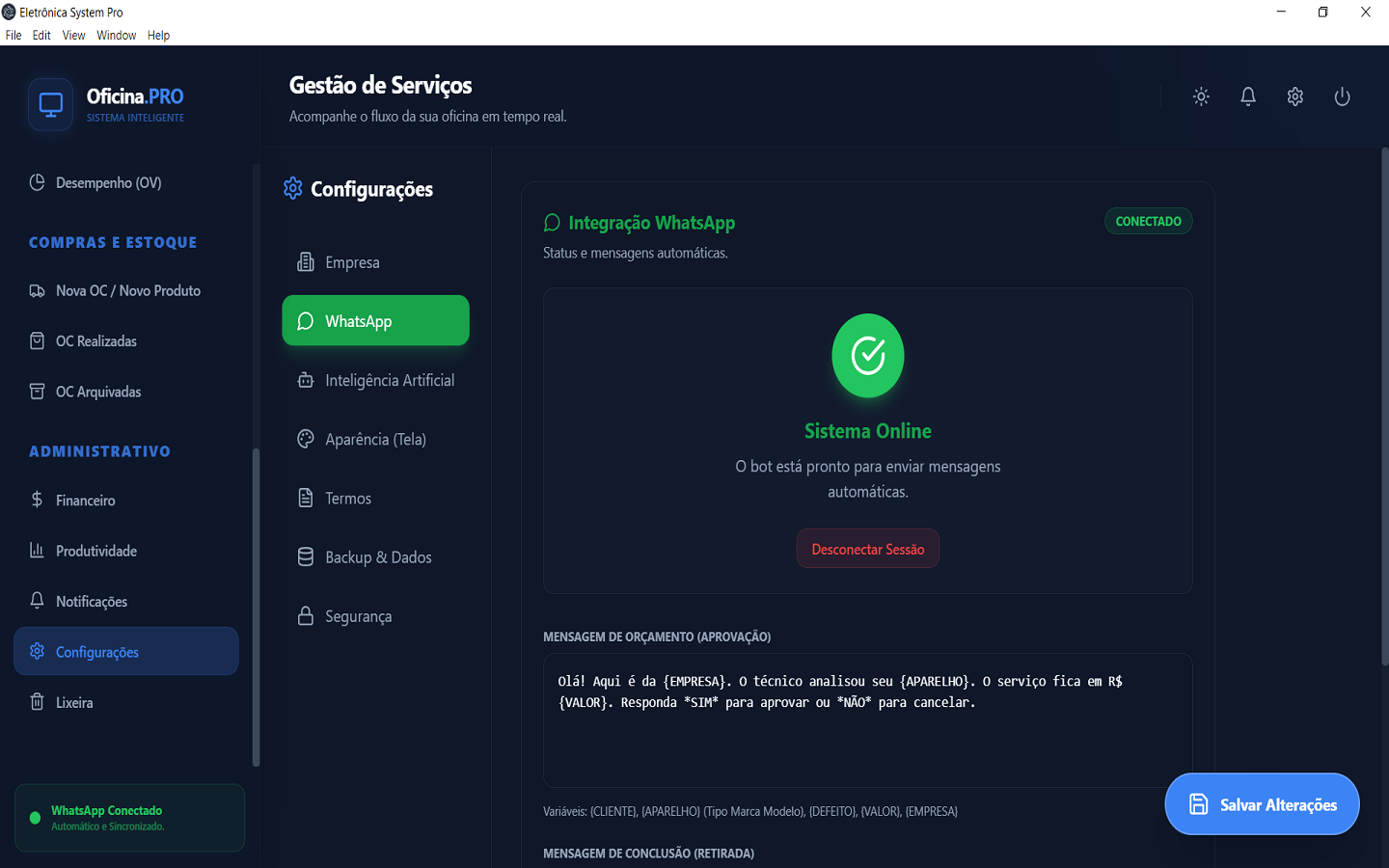
Task: Open Aparência (Tela) settings tab
Action: pyautogui.click(x=375, y=439)
